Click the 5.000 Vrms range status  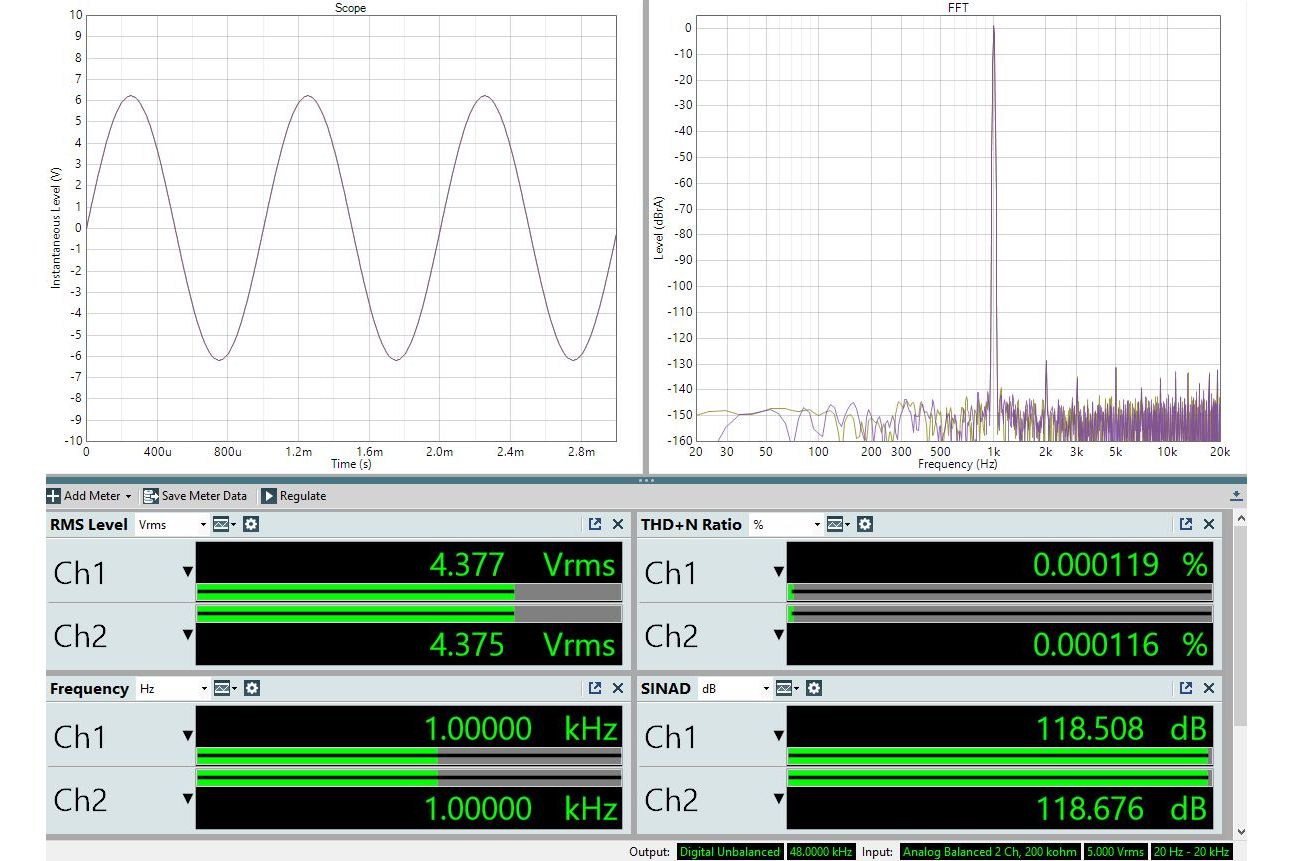tap(1116, 852)
